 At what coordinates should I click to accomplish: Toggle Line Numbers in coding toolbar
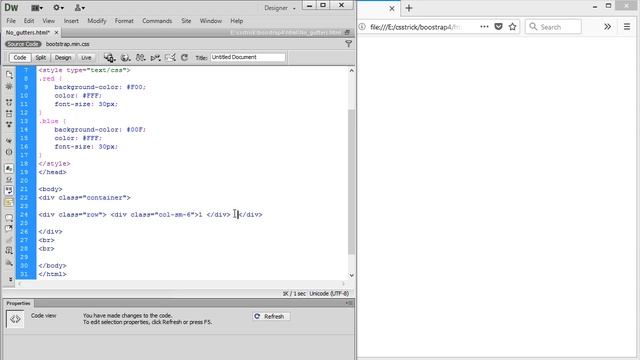(x=9, y=168)
